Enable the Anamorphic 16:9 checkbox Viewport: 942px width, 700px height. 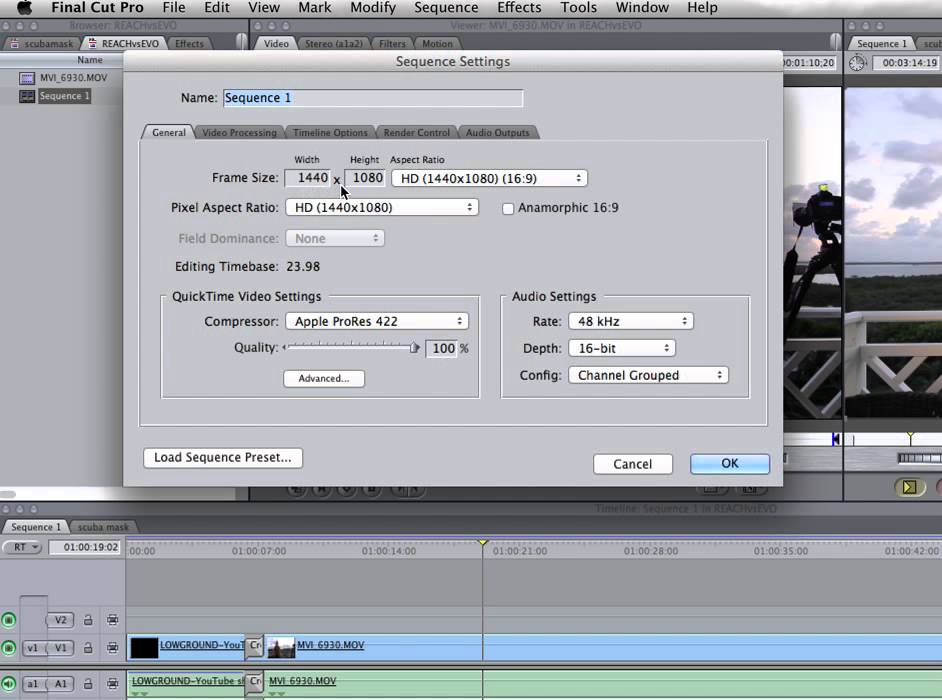pyautogui.click(x=508, y=208)
